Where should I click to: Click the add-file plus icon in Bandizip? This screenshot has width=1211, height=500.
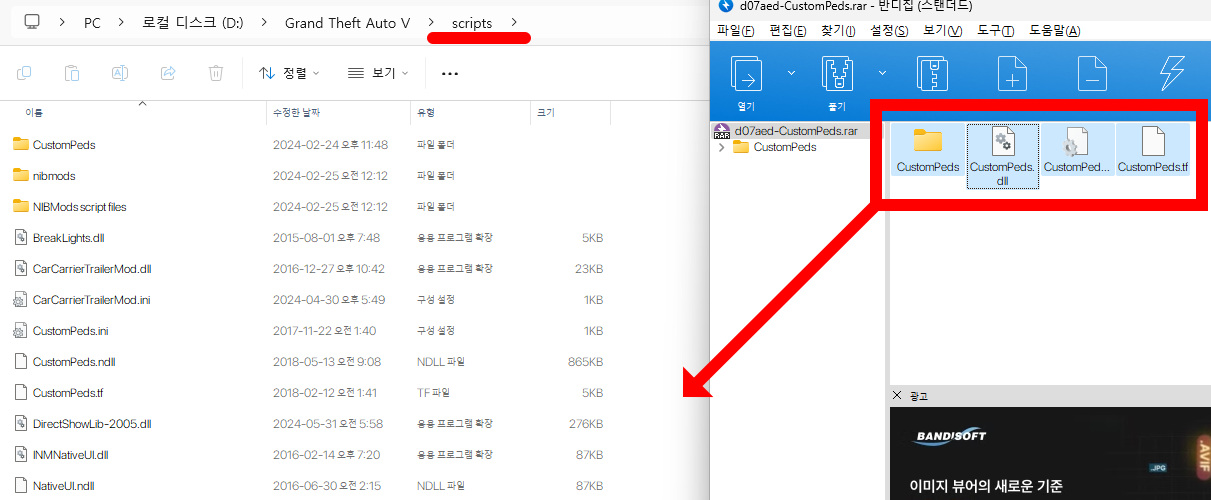[x=1012, y=74]
